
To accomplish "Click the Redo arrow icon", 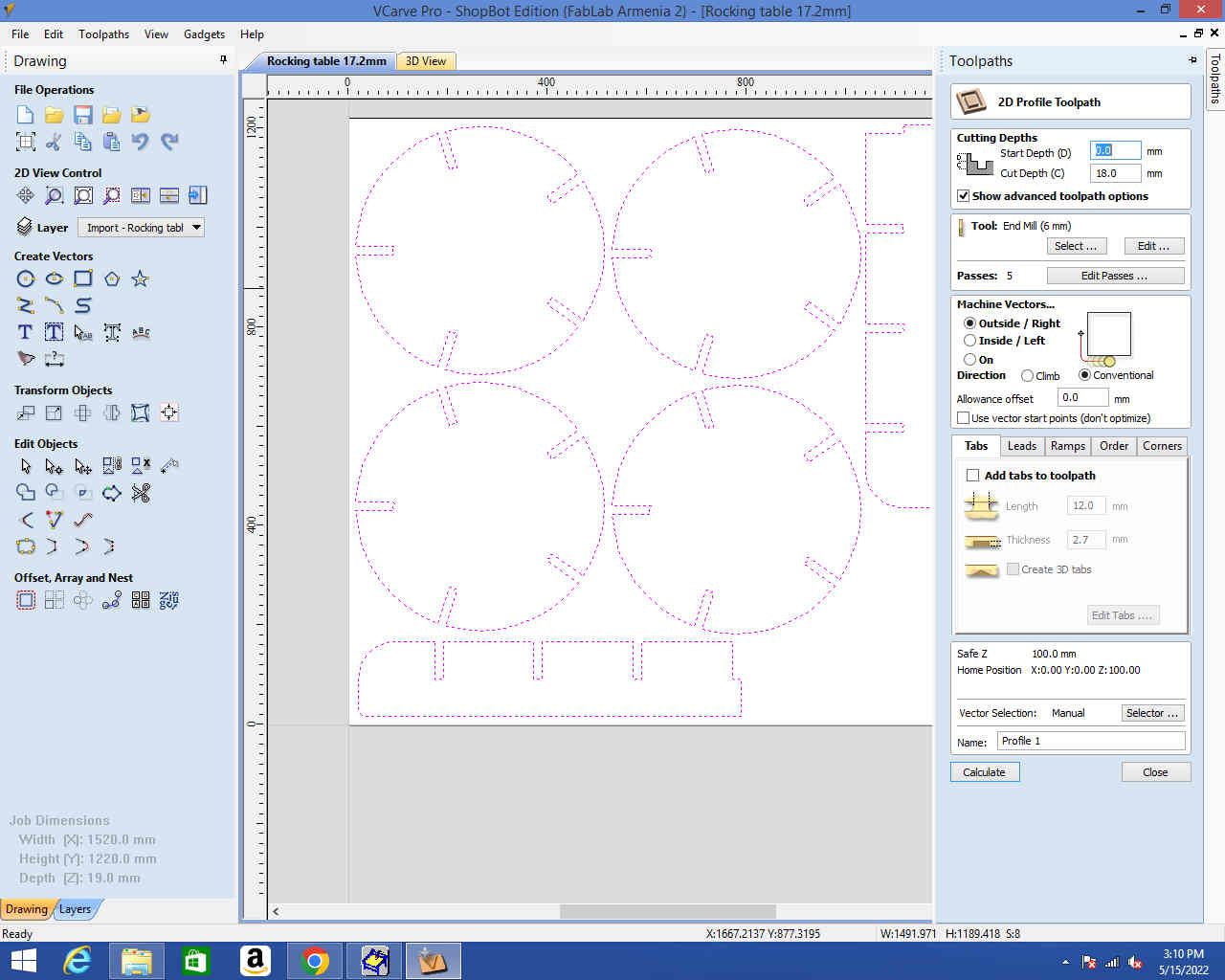I will pyautogui.click(x=169, y=142).
